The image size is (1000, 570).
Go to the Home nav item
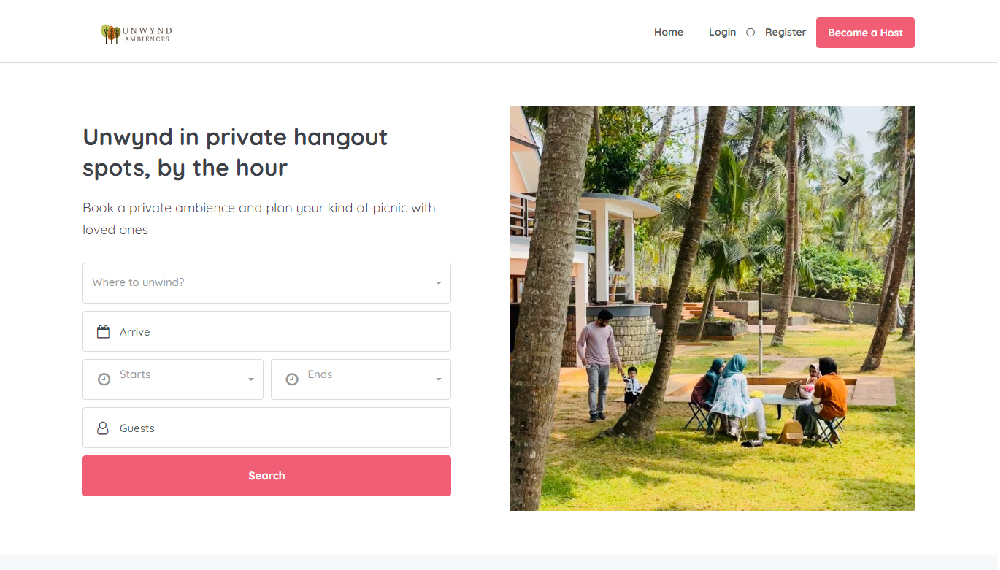[668, 33]
